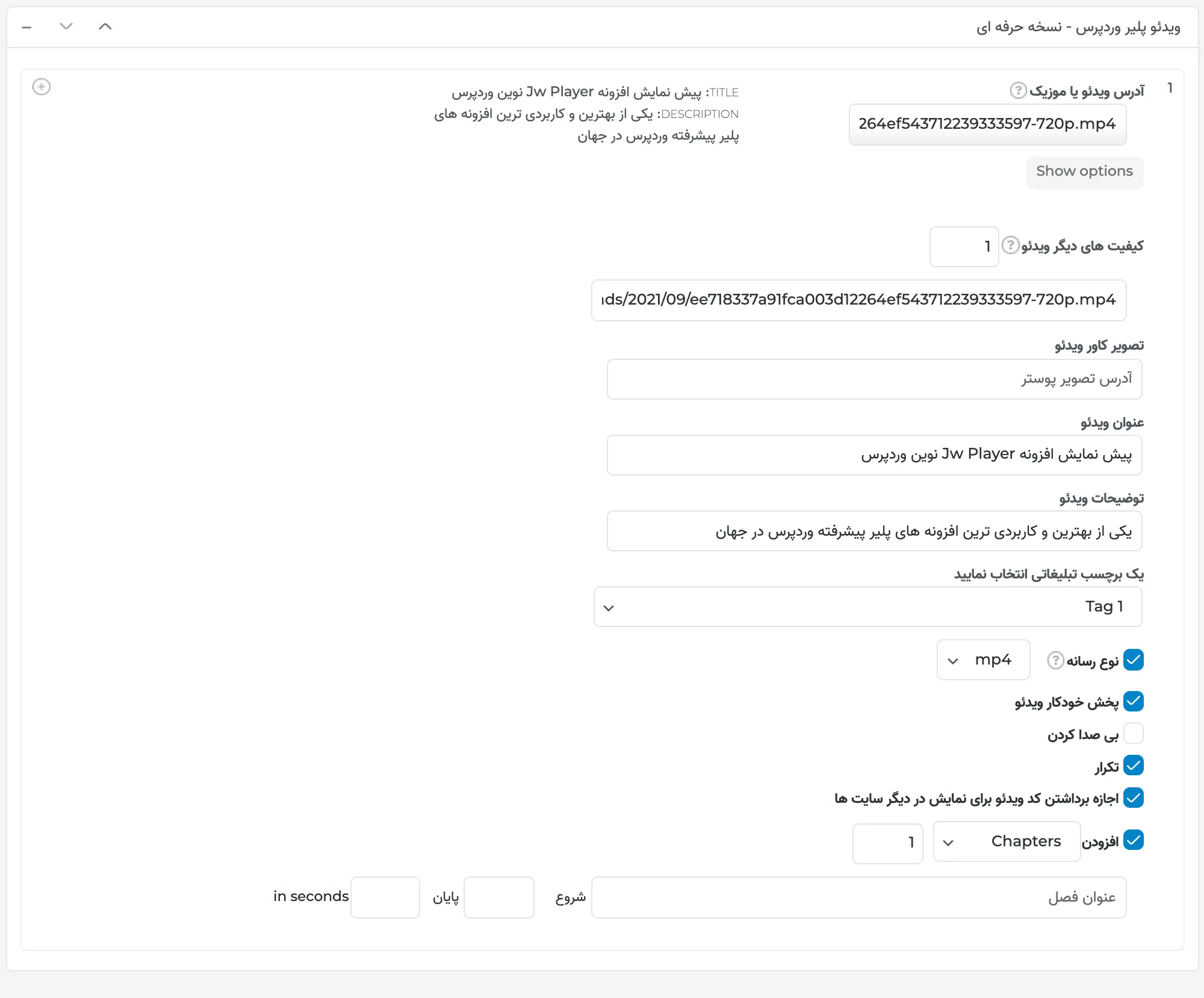Disable the تکرار loop checkbox
The height and width of the screenshot is (998, 1204).
point(1134,766)
